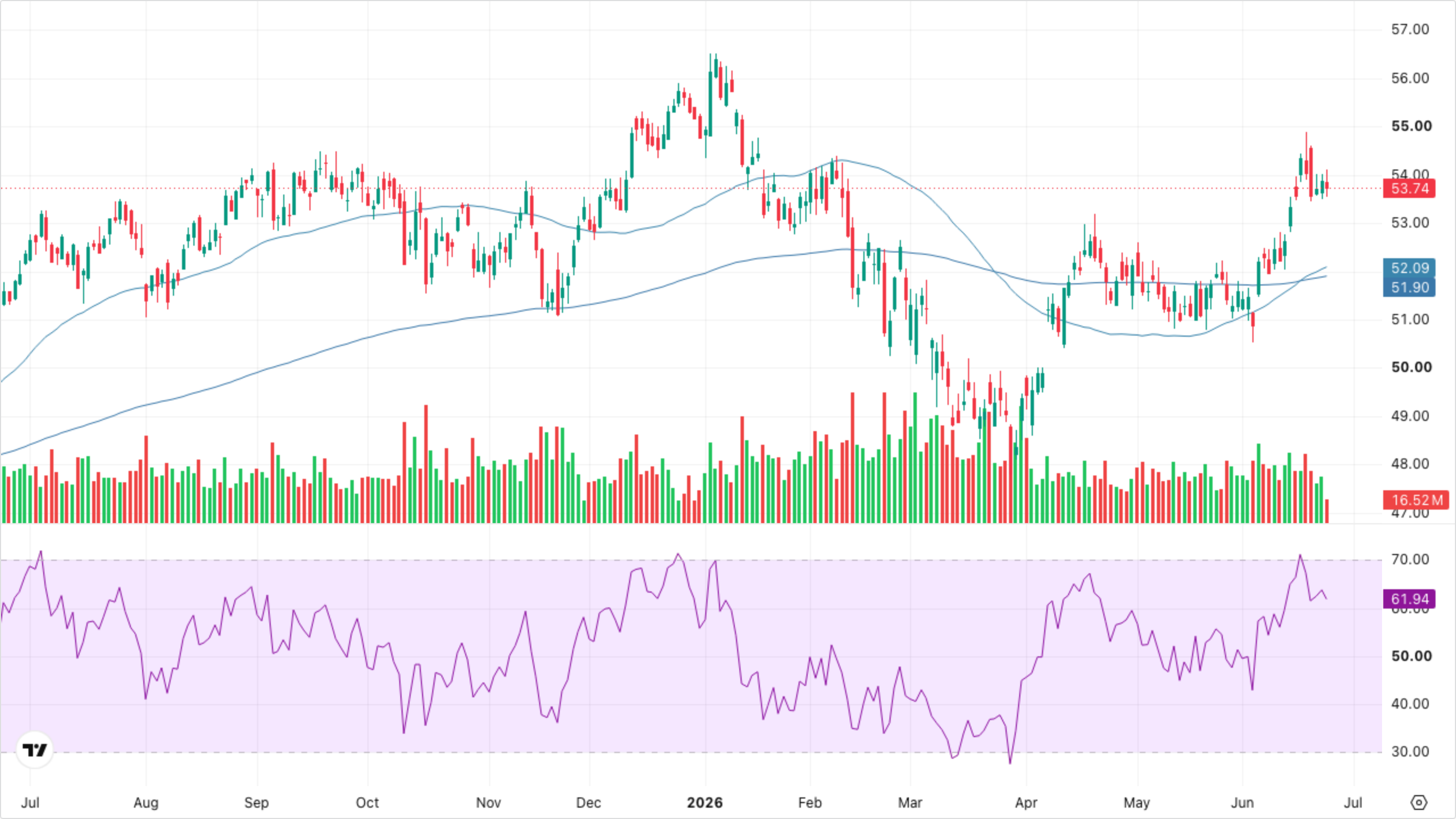This screenshot has width=1456, height=819.
Task: Click the bold 50.00 RSI scale label
Action: (x=1412, y=656)
